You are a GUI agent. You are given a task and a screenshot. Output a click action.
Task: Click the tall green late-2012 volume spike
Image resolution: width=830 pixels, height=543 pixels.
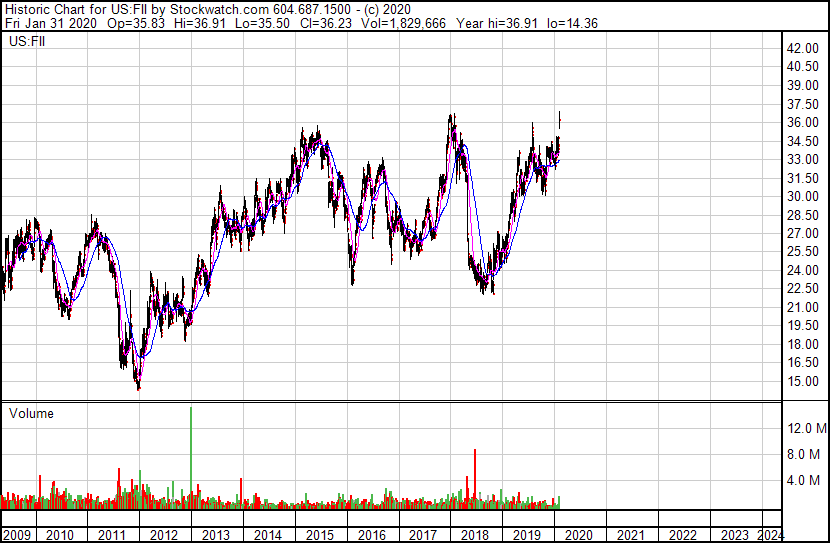[191, 458]
